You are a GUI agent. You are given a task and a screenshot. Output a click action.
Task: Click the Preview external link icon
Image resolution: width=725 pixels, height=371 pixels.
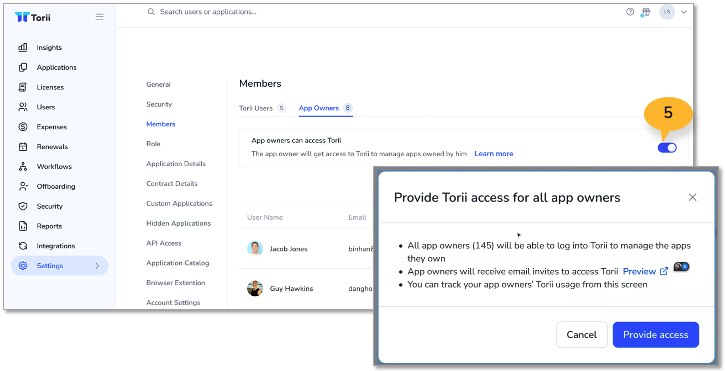(664, 271)
